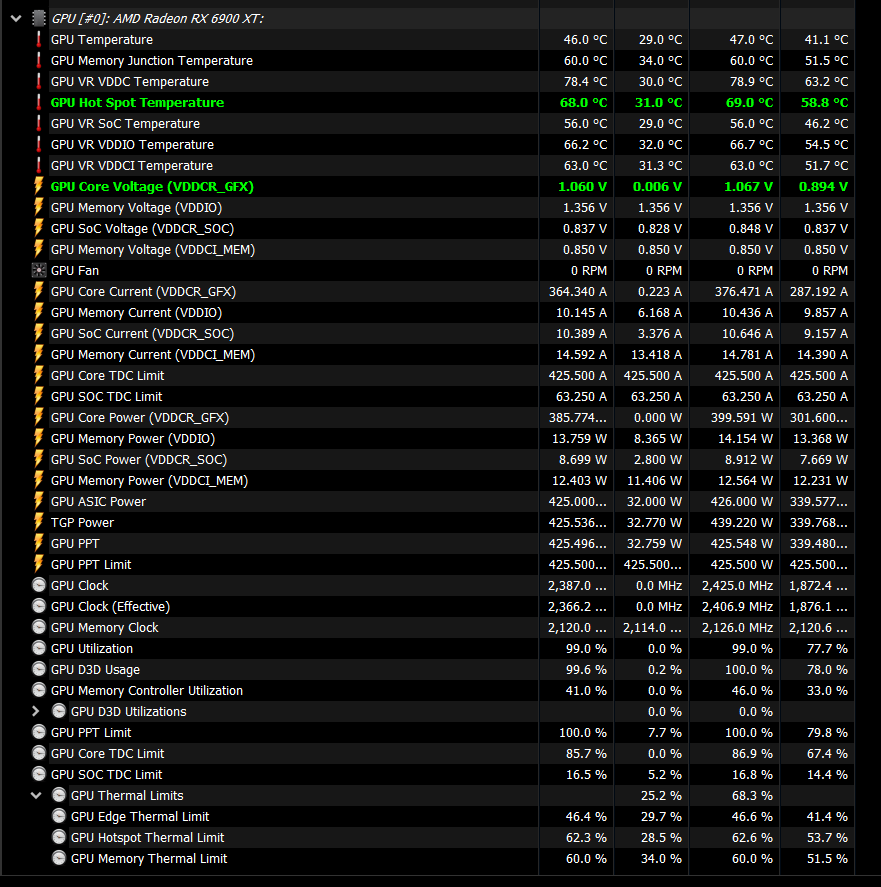Click the 2,126.0 MHz Memory Clock maximum
This screenshot has width=881, height=887.
737,628
